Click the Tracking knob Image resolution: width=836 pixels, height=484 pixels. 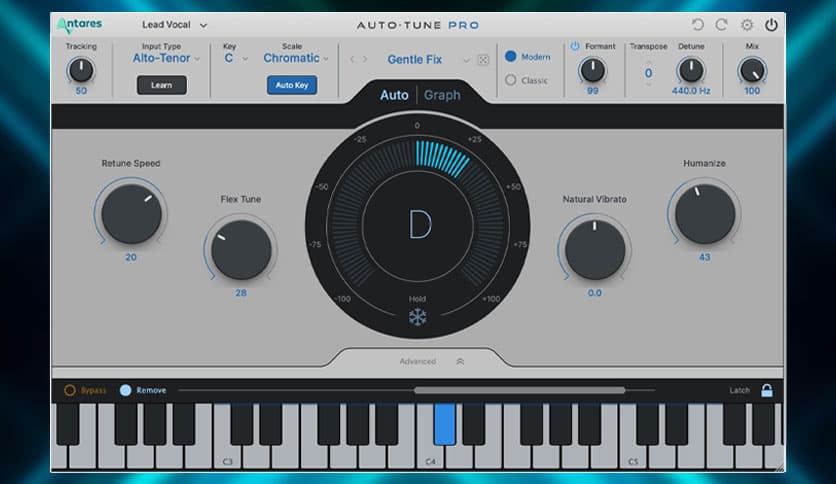coord(81,70)
